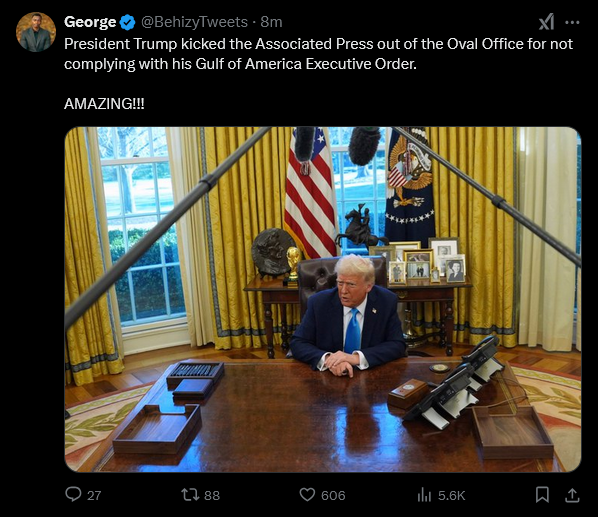Open George's profile picture avatar
The height and width of the screenshot is (517, 598).
pyautogui.click(x=36, y=32)
